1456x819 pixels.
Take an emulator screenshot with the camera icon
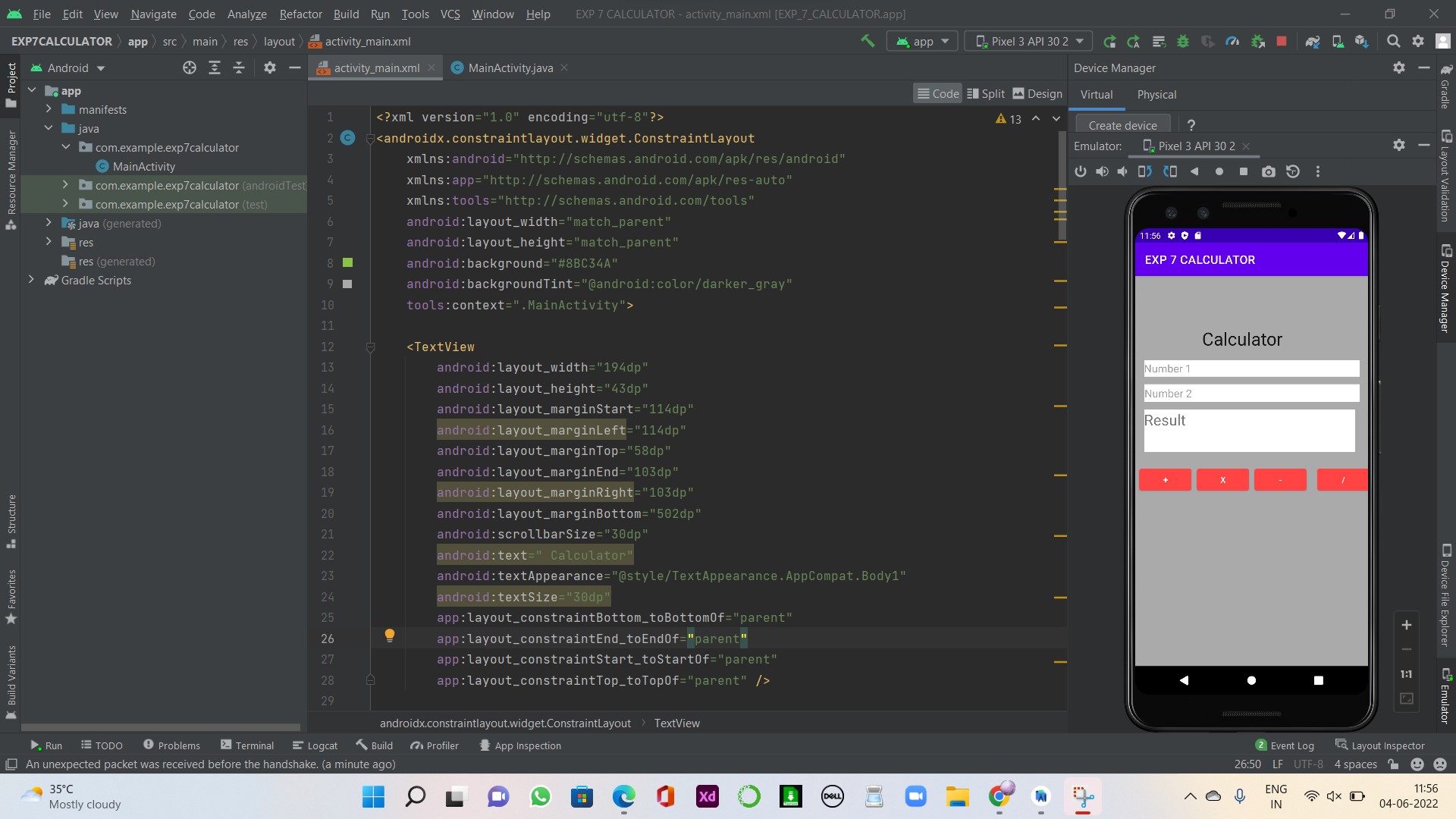pos(1268,171)
